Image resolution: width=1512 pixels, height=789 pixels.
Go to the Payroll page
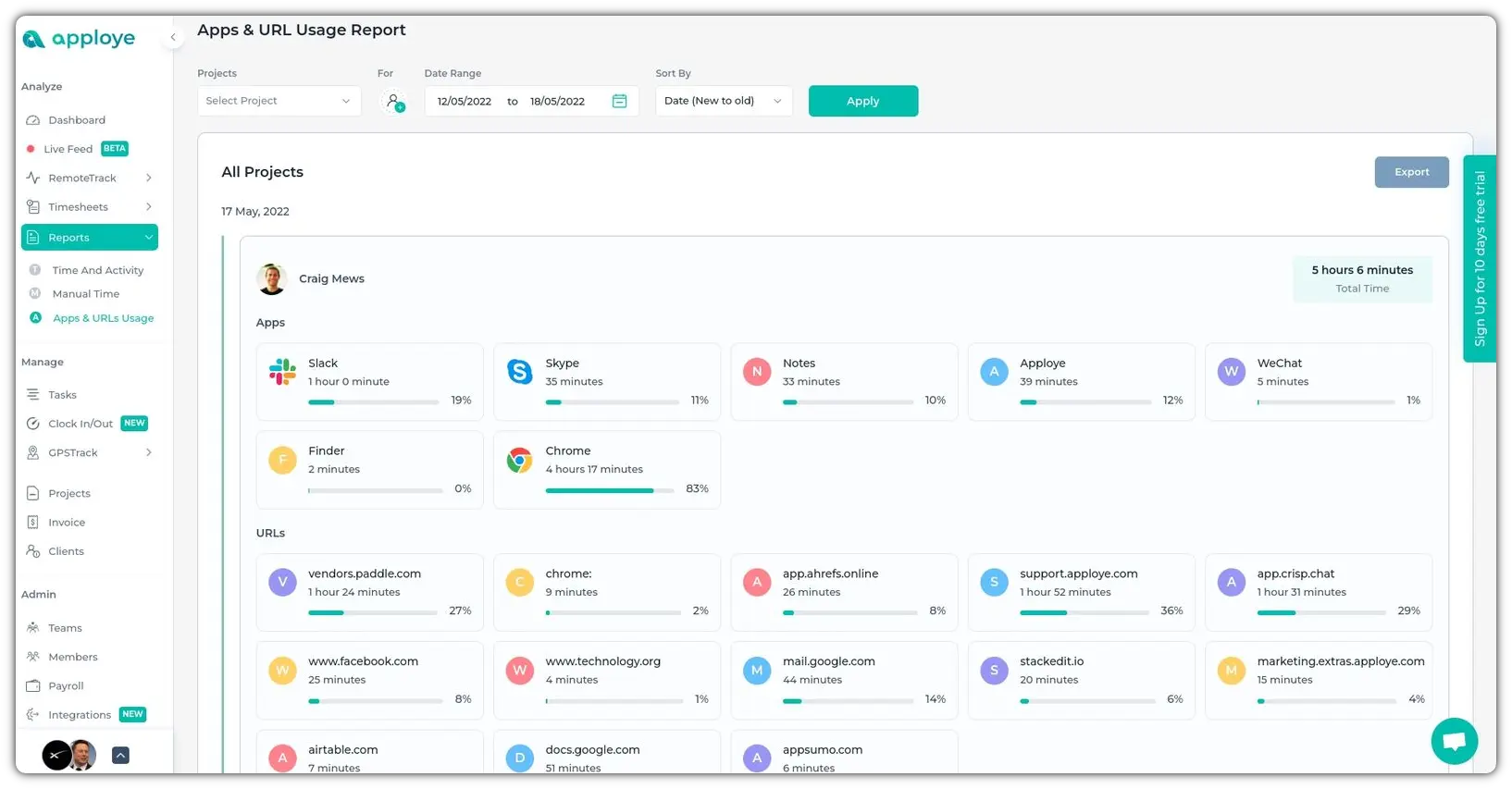pyautogui.click(x=66, y=686)
